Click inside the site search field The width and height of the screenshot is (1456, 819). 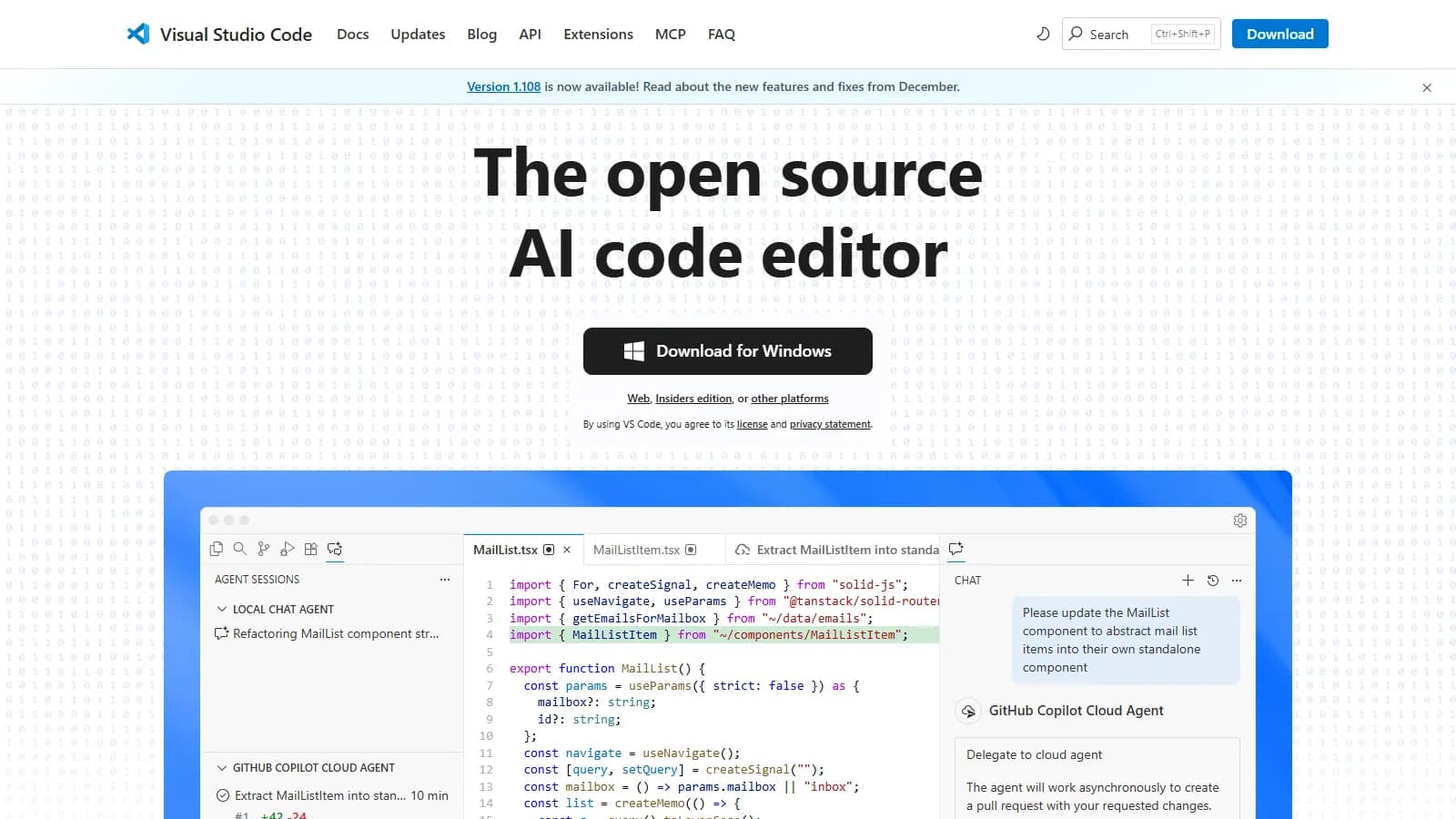(1119, 34)
